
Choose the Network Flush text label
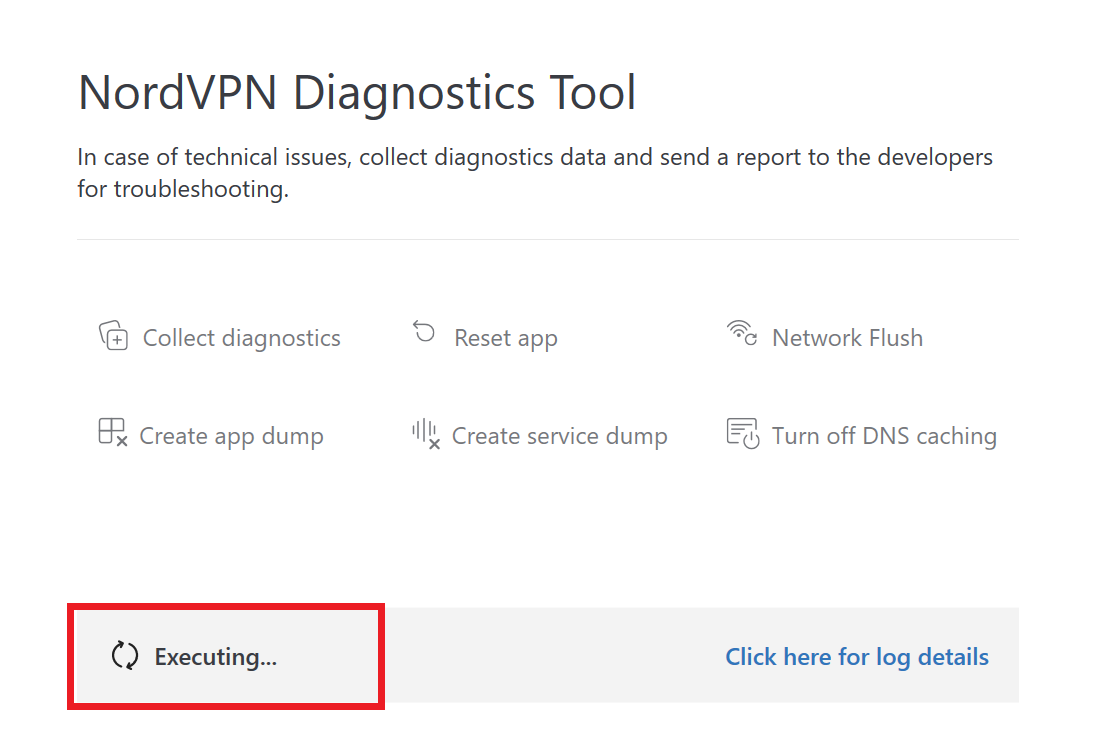847,338
